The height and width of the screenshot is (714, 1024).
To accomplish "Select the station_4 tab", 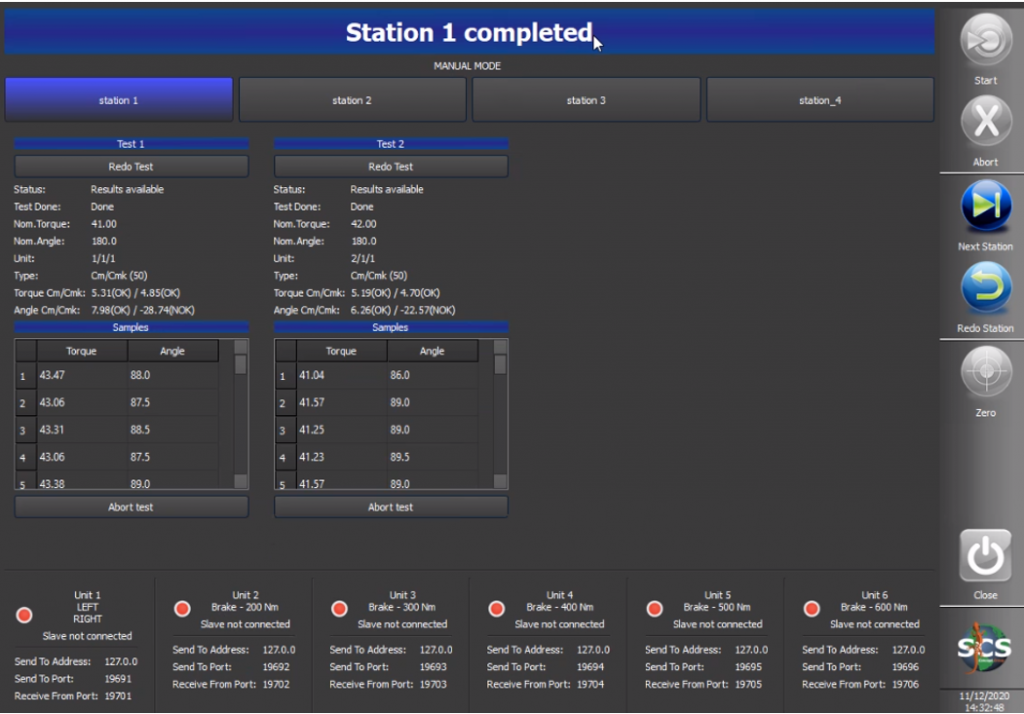I will tap(820, 100).
